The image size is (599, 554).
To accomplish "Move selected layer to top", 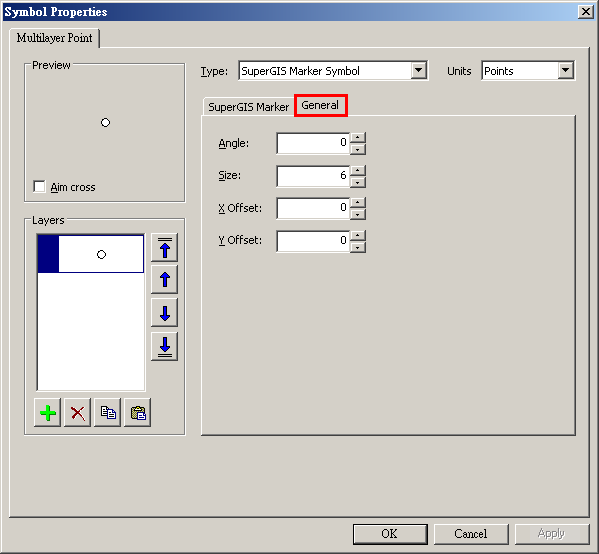I will point(165,248).
